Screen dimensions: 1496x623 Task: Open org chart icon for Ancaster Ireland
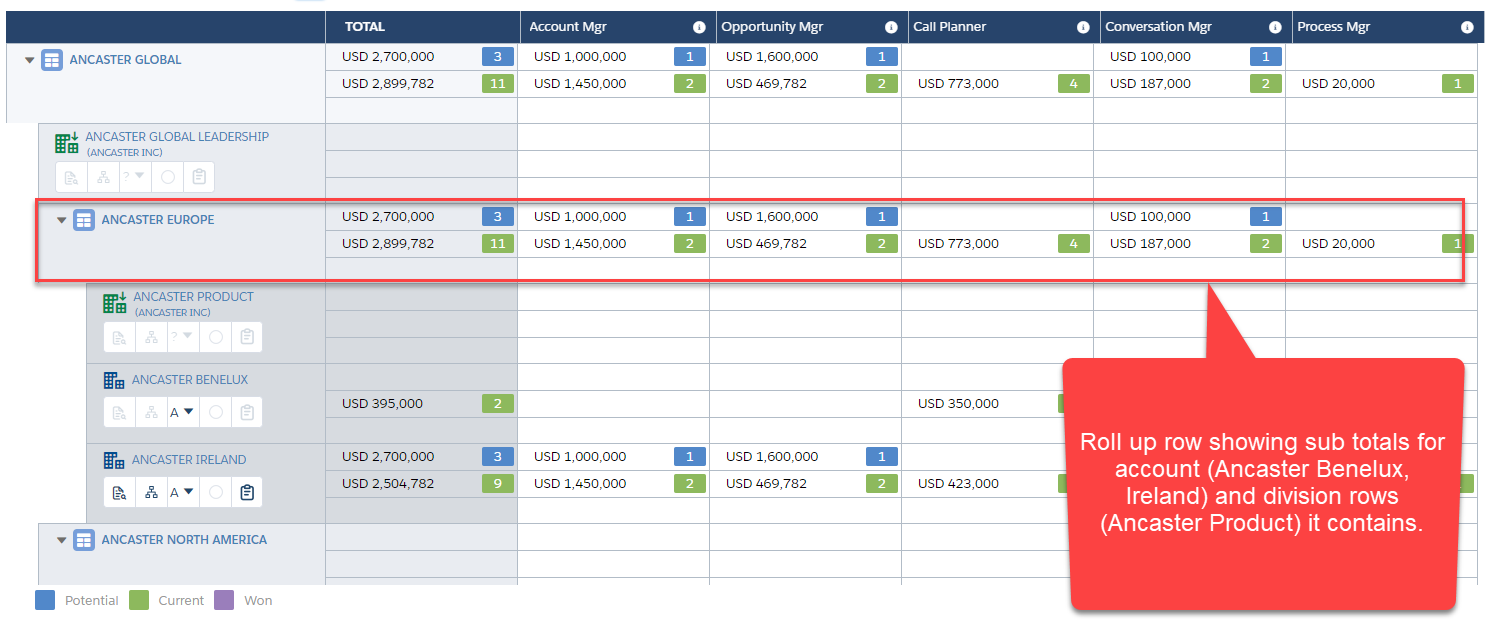click(x=151, y=492)
